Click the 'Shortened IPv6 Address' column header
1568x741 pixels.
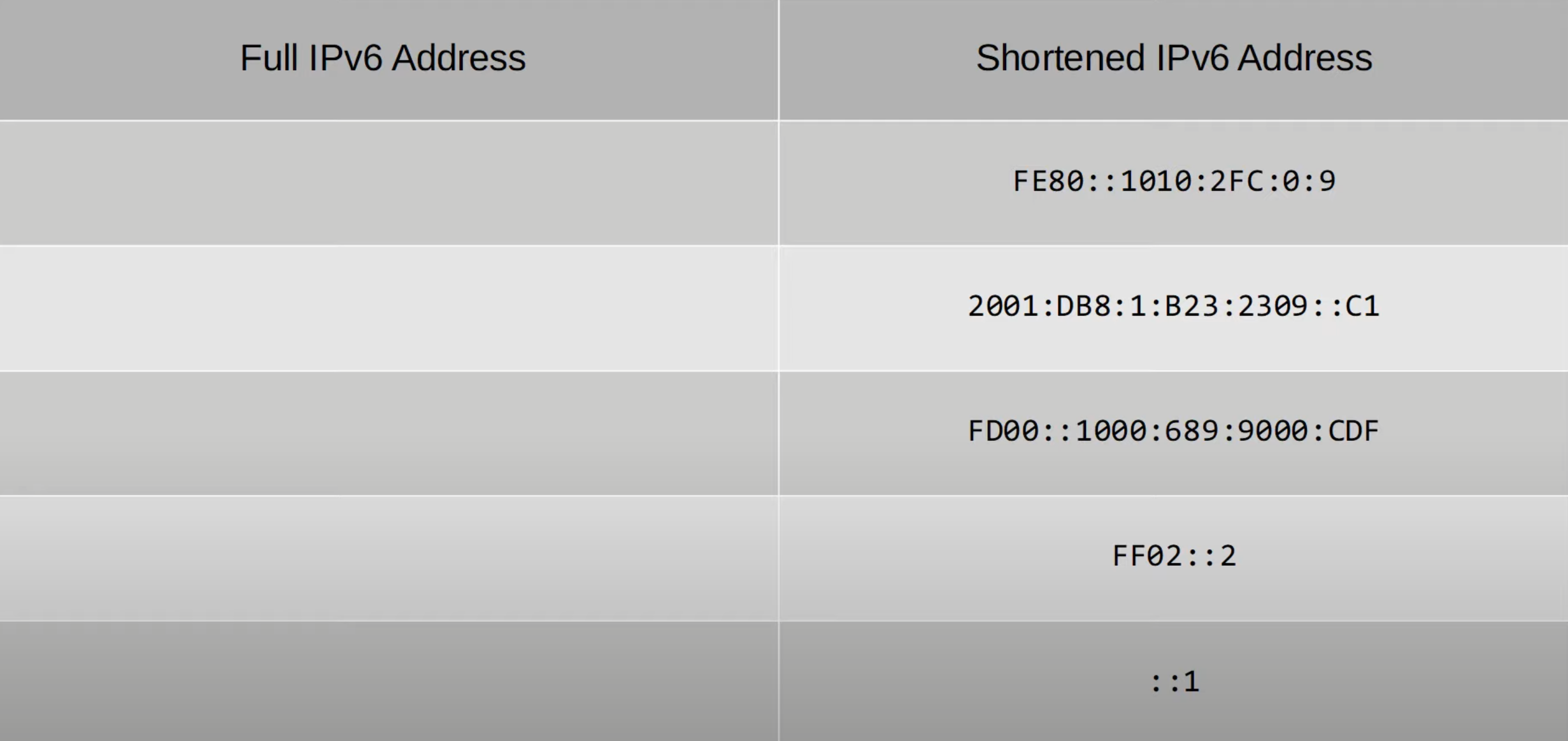tap(1174, 59)
